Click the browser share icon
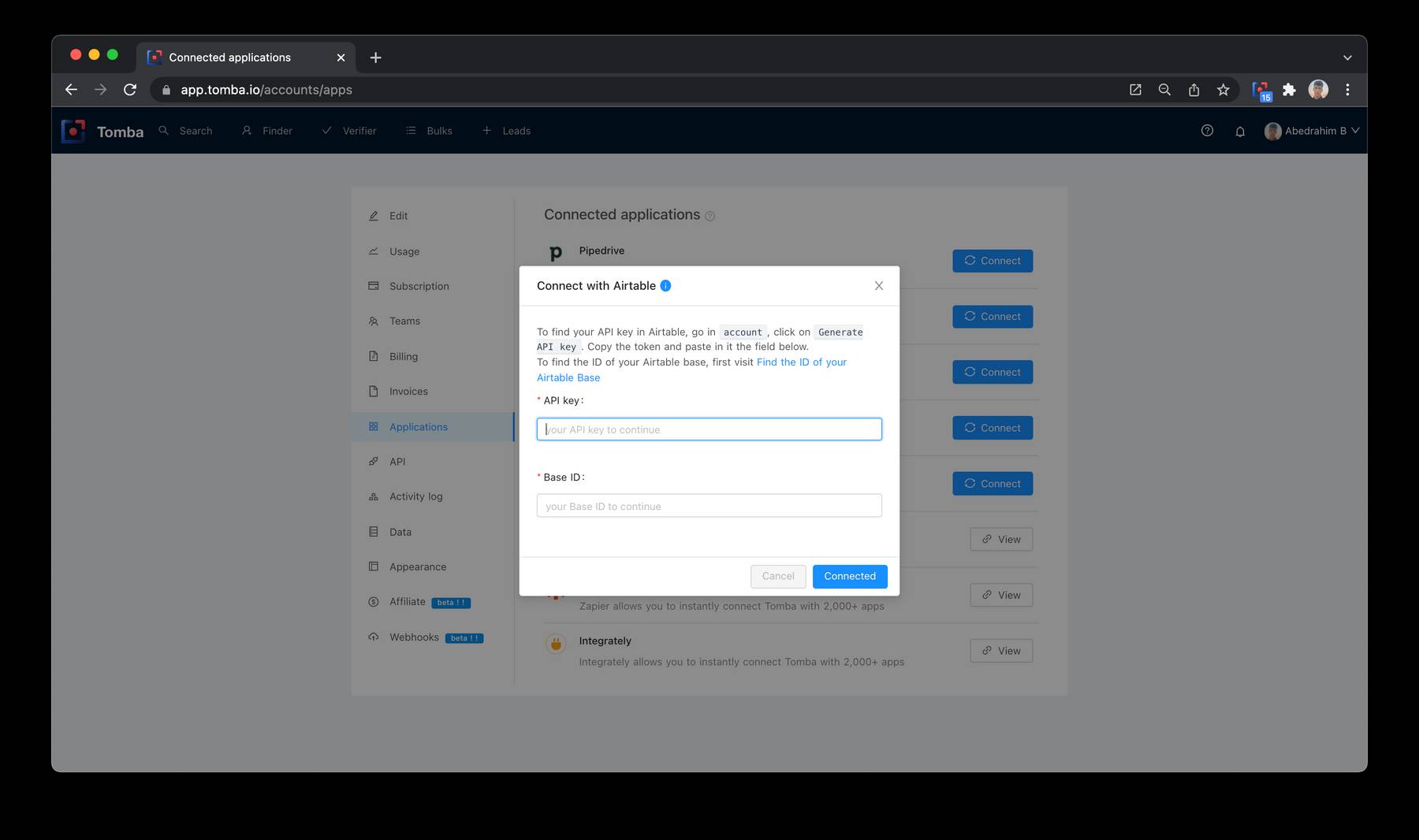The width and height of the screenshot is (1419, 840). click(x=1194, y=90)
